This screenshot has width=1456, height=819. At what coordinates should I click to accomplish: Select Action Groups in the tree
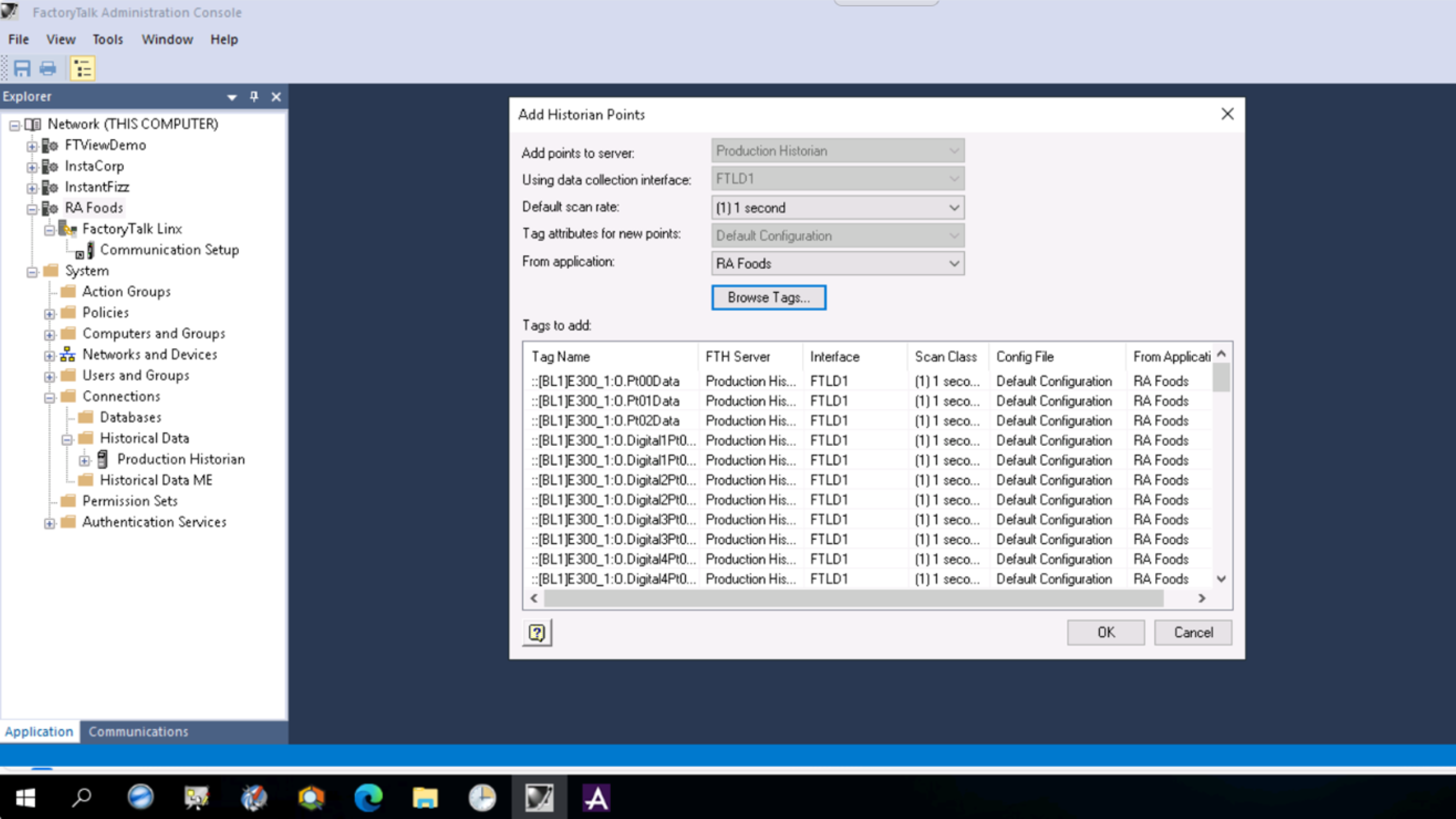pos(126,292)
